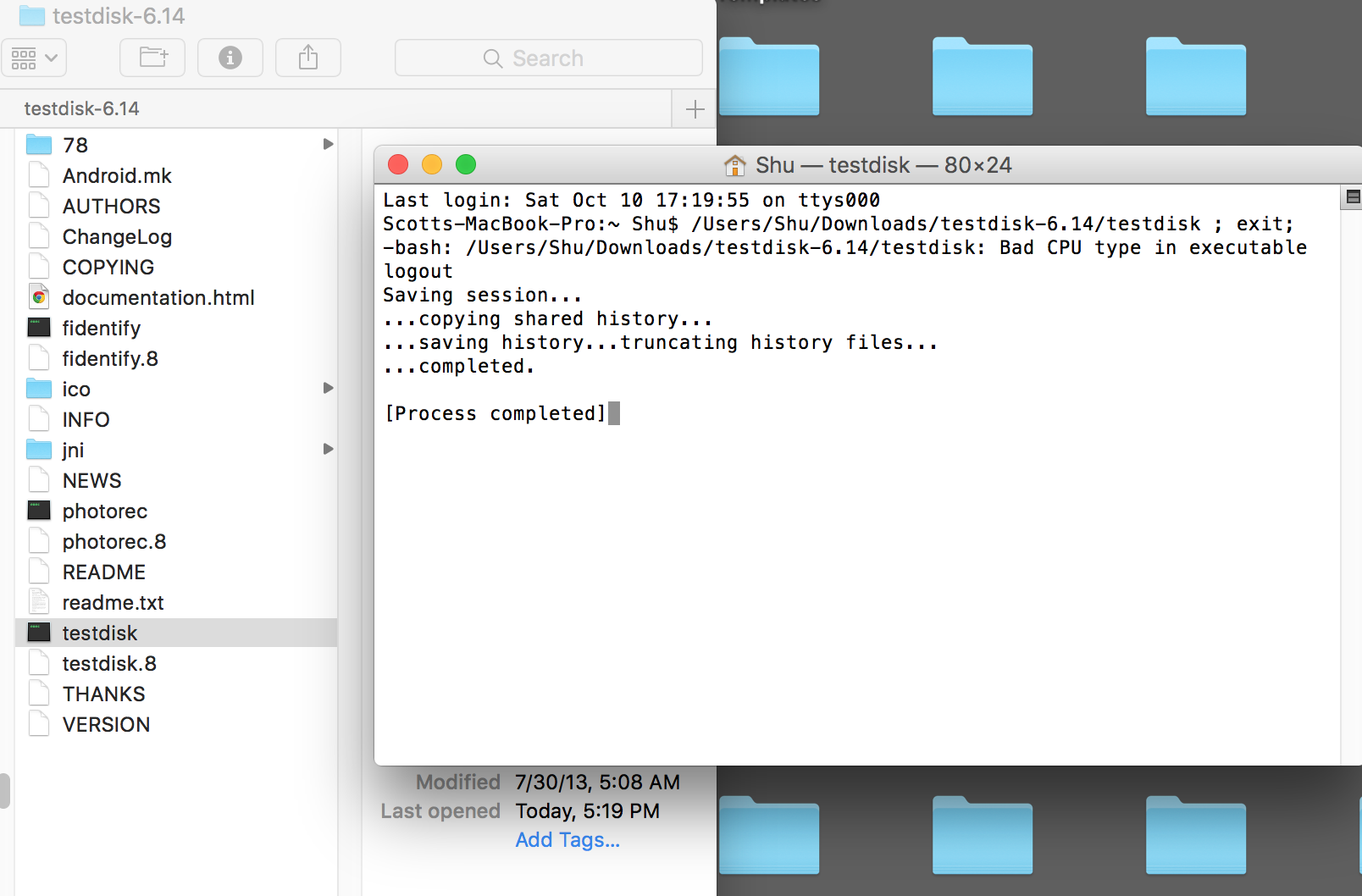Click the photorec executable icon
The height and width of the screenshot is (896, 1362).
tap(39, 511)
